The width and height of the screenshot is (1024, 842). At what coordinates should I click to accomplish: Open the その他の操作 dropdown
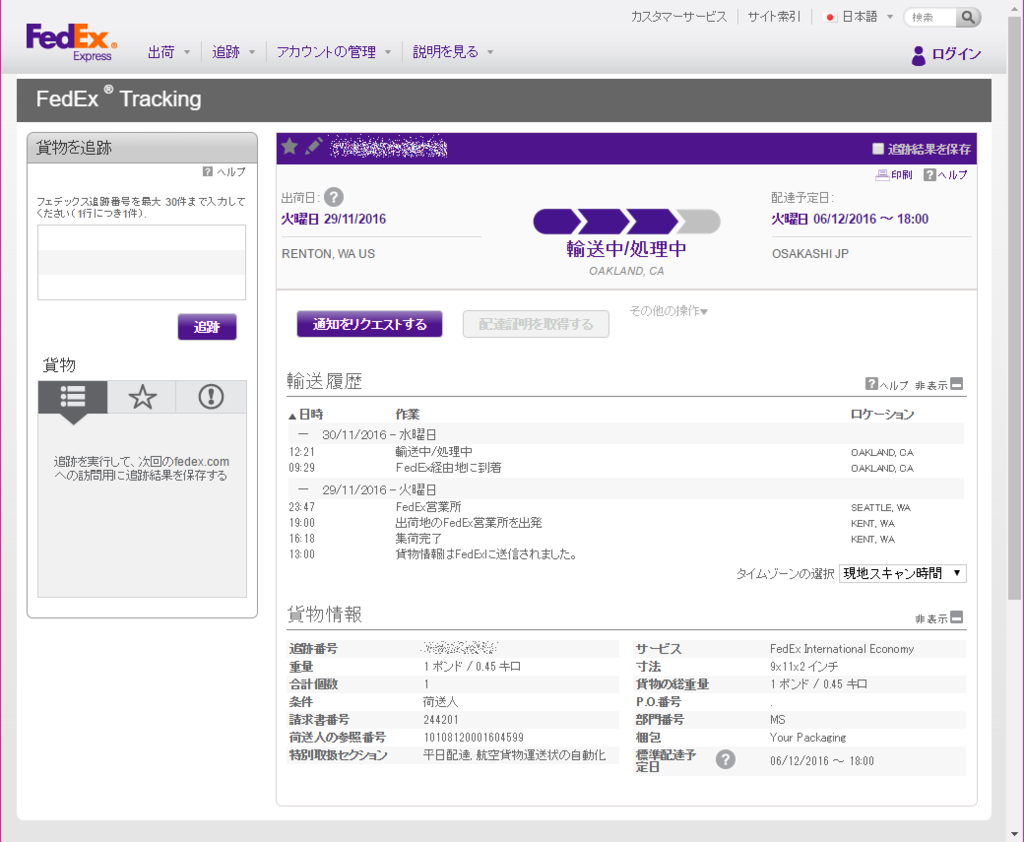[x=668, y=311]
